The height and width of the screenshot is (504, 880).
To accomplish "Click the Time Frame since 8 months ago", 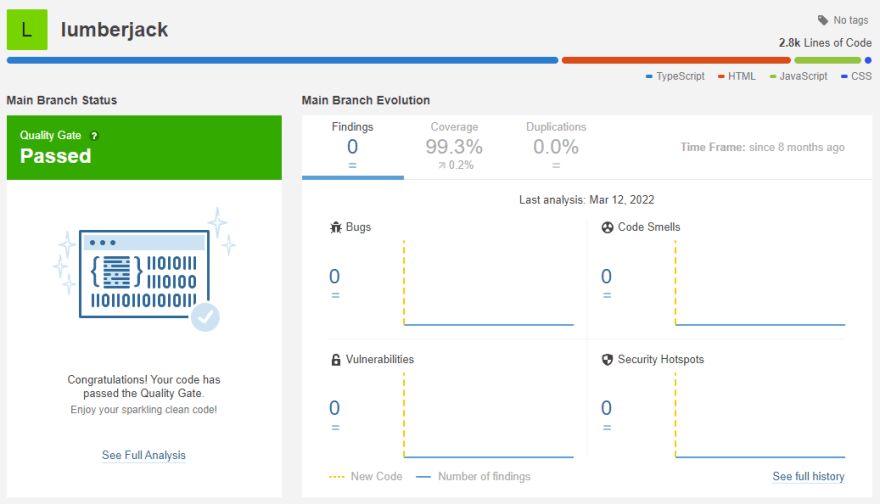I will [x=762, y=147].
